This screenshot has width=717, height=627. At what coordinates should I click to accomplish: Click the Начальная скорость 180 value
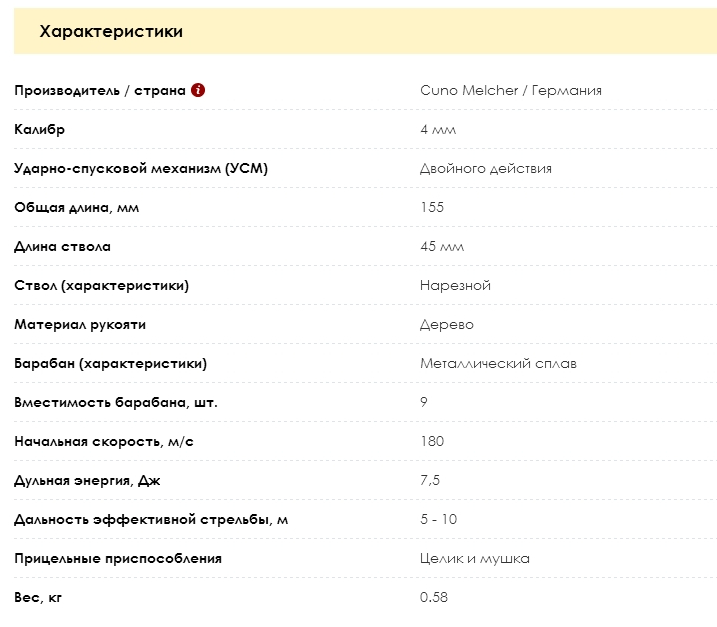click(432, 441)
